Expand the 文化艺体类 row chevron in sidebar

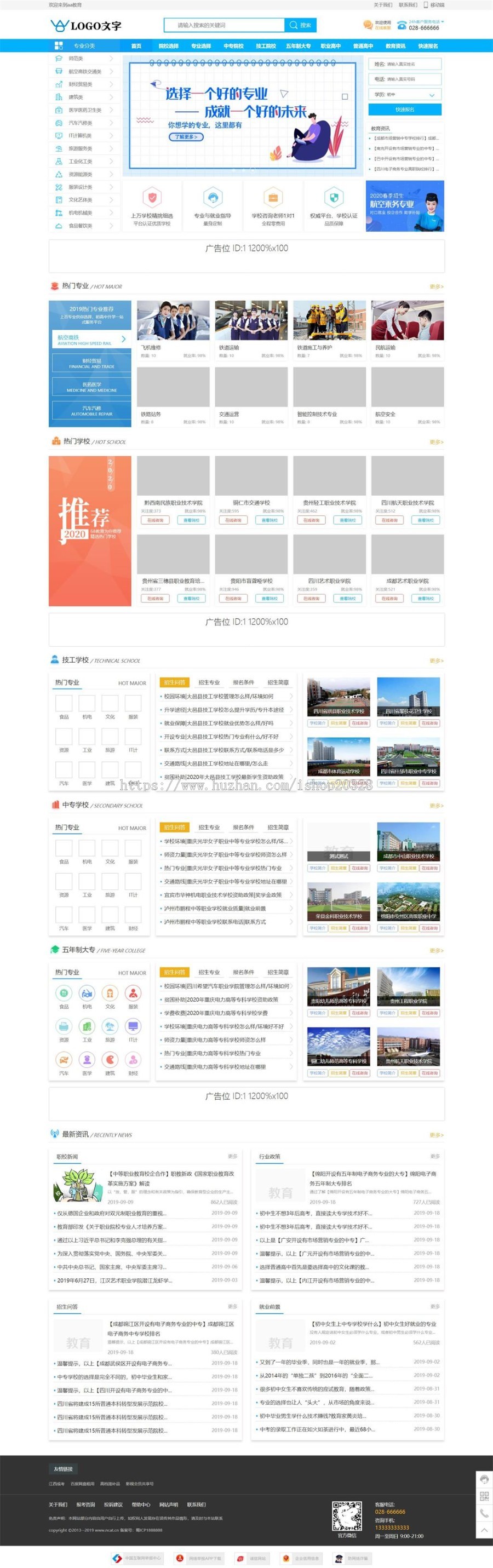111,200
